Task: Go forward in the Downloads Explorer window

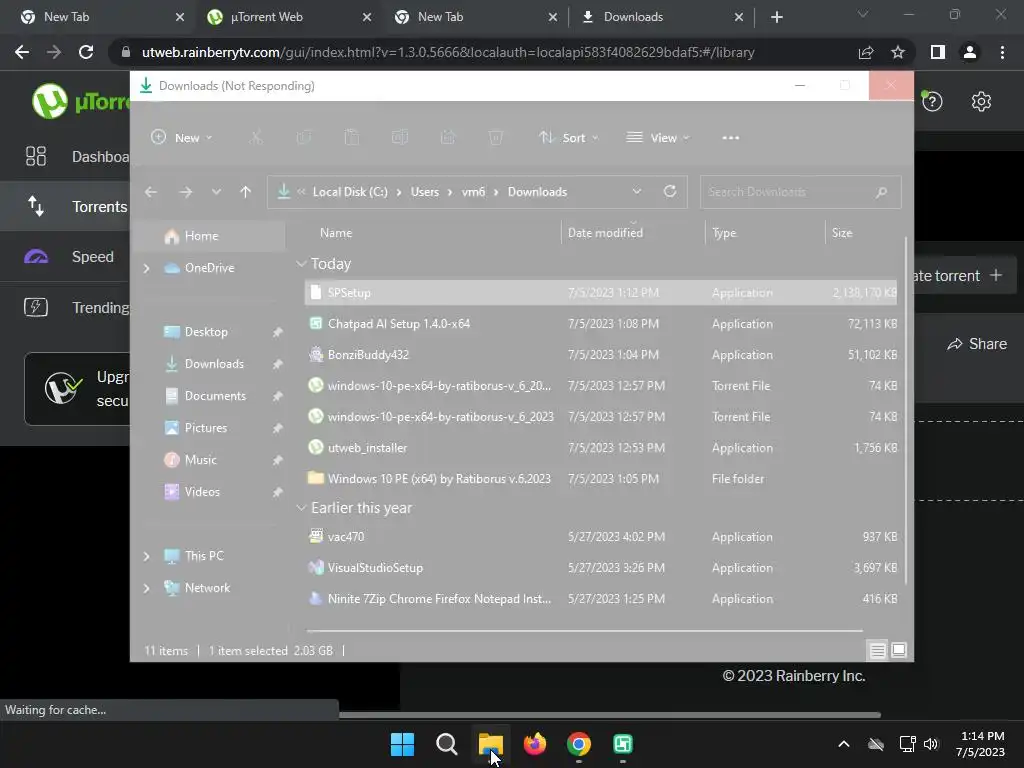Action: tap(185, 192)
